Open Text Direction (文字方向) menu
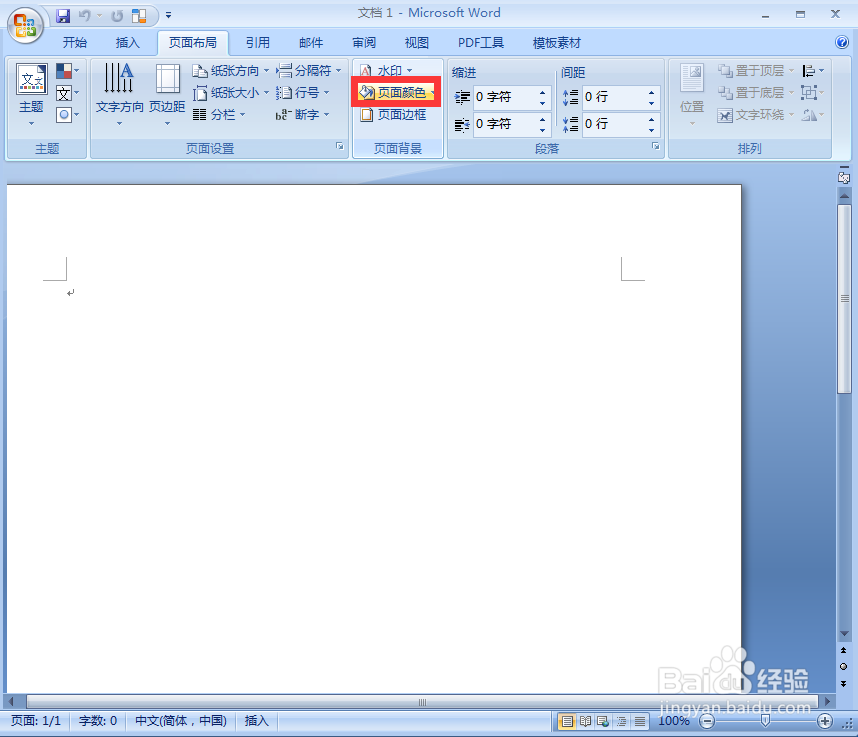 point(119,94)
